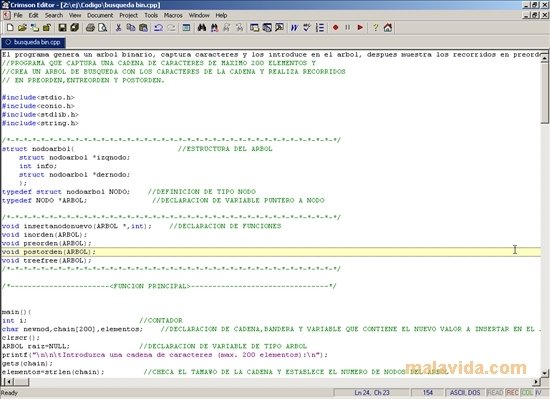Open the Edit menu
This screenshot has height=399, width=550.
click(33, 15)
